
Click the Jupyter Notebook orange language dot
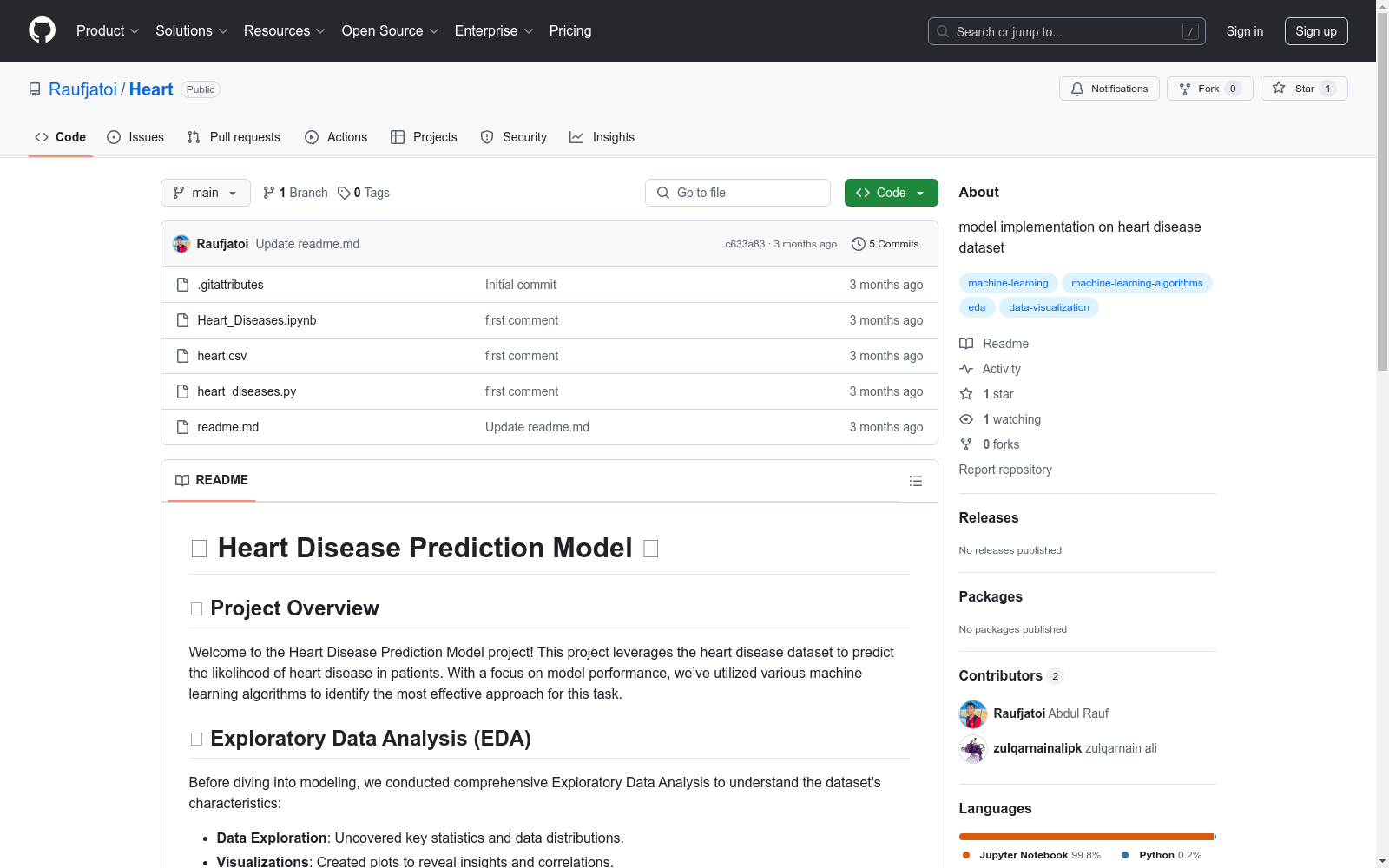(x=966, y=855)
